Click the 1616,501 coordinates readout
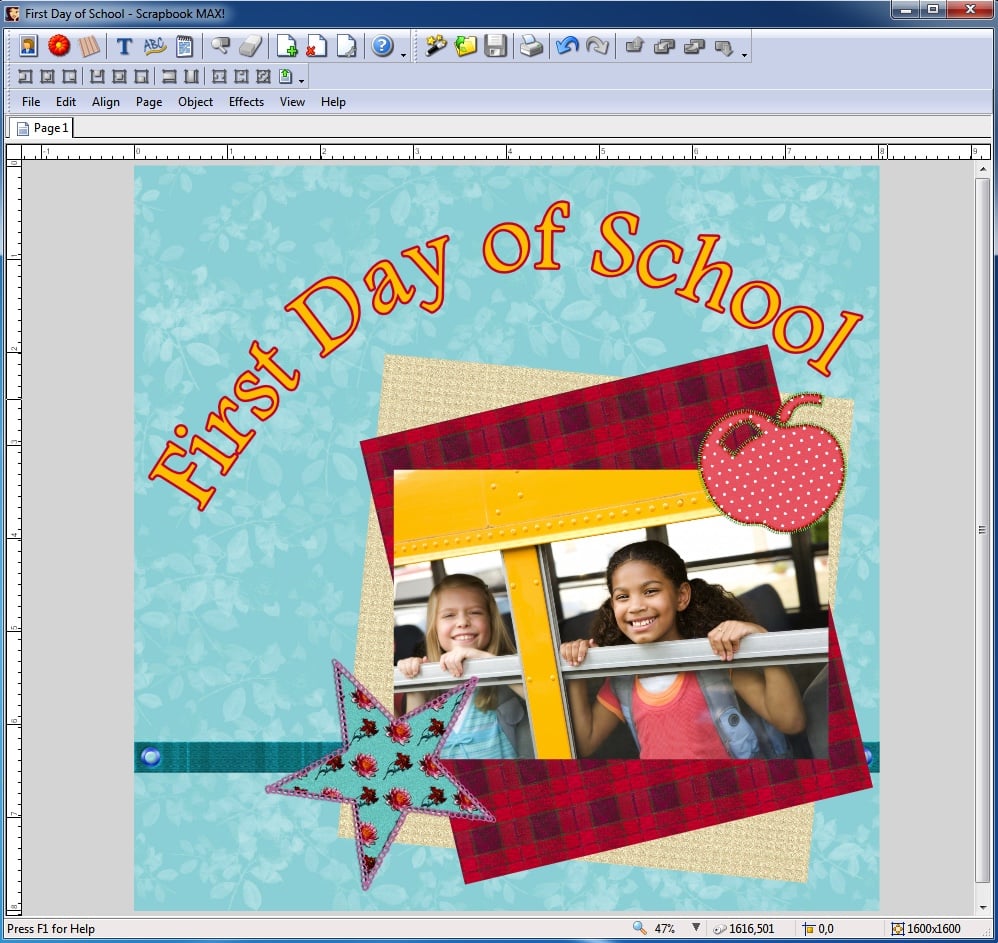This screenshot has width=998, height=943. [751, 929]
